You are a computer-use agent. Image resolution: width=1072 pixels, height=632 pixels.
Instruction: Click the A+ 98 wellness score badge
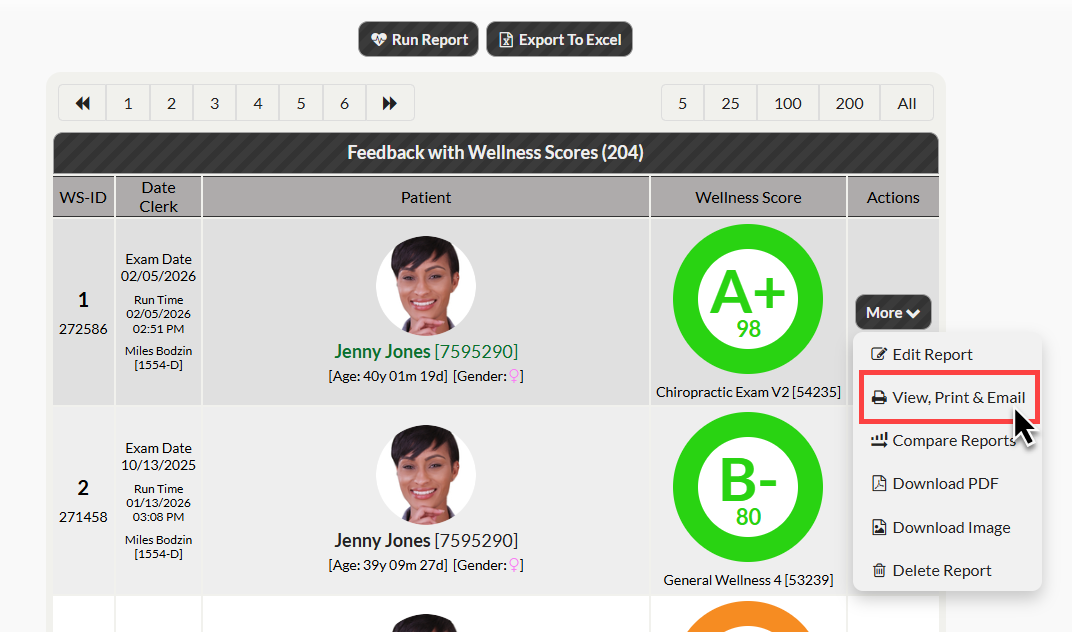pyautogui.click(x=748, y=299)
